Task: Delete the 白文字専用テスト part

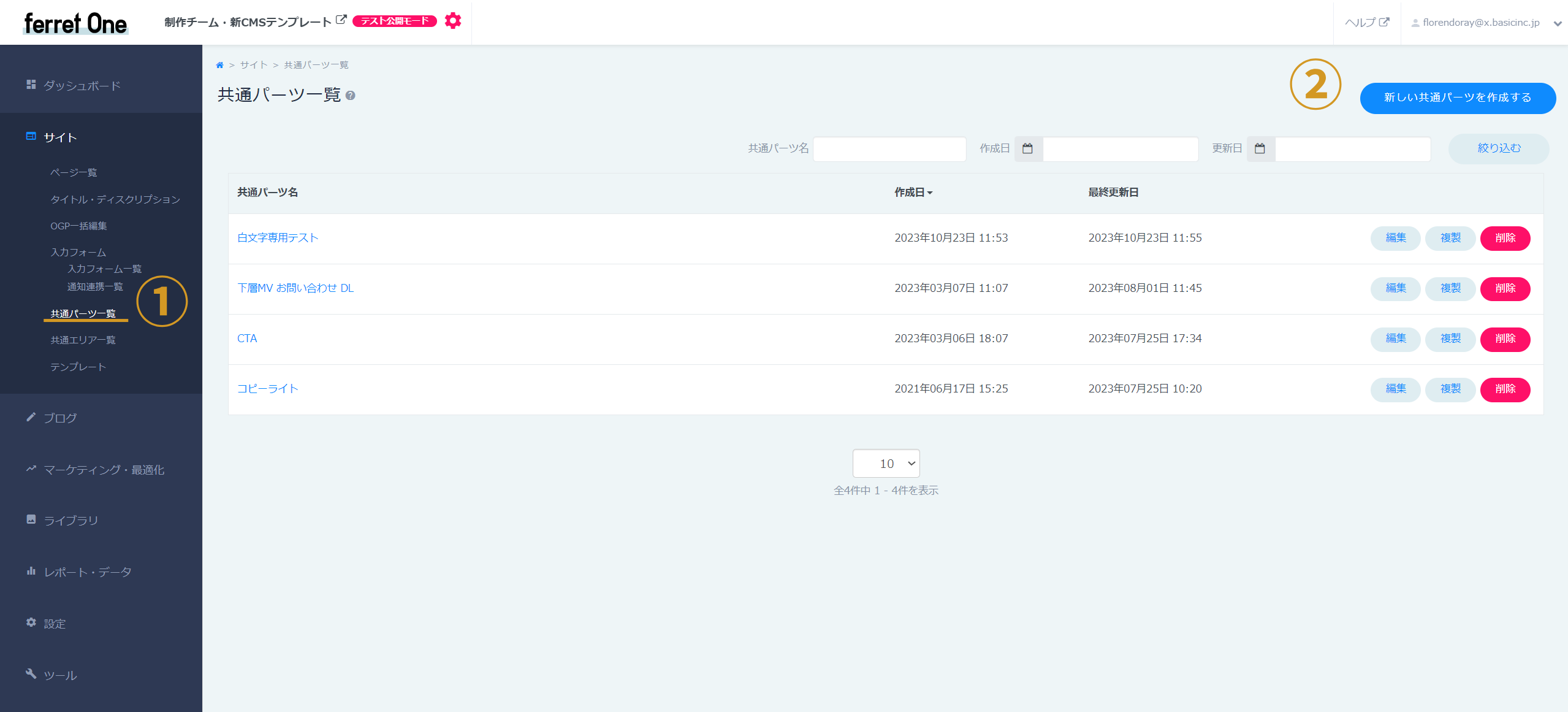Action: (1505, 238)
